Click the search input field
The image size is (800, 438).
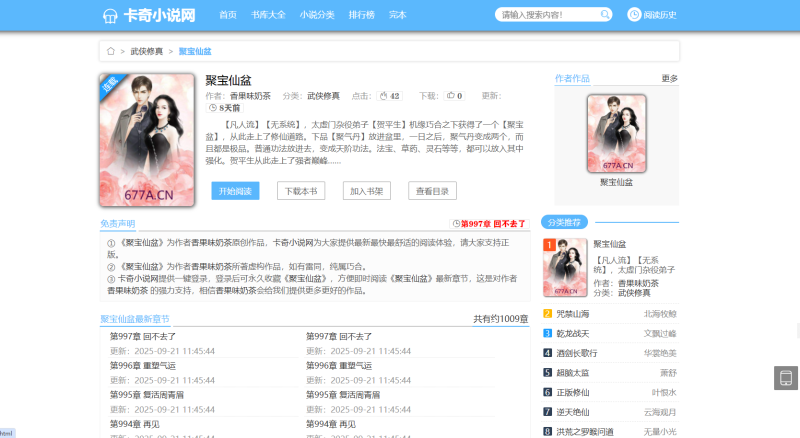pyautogui.click(x=547, y=14)
